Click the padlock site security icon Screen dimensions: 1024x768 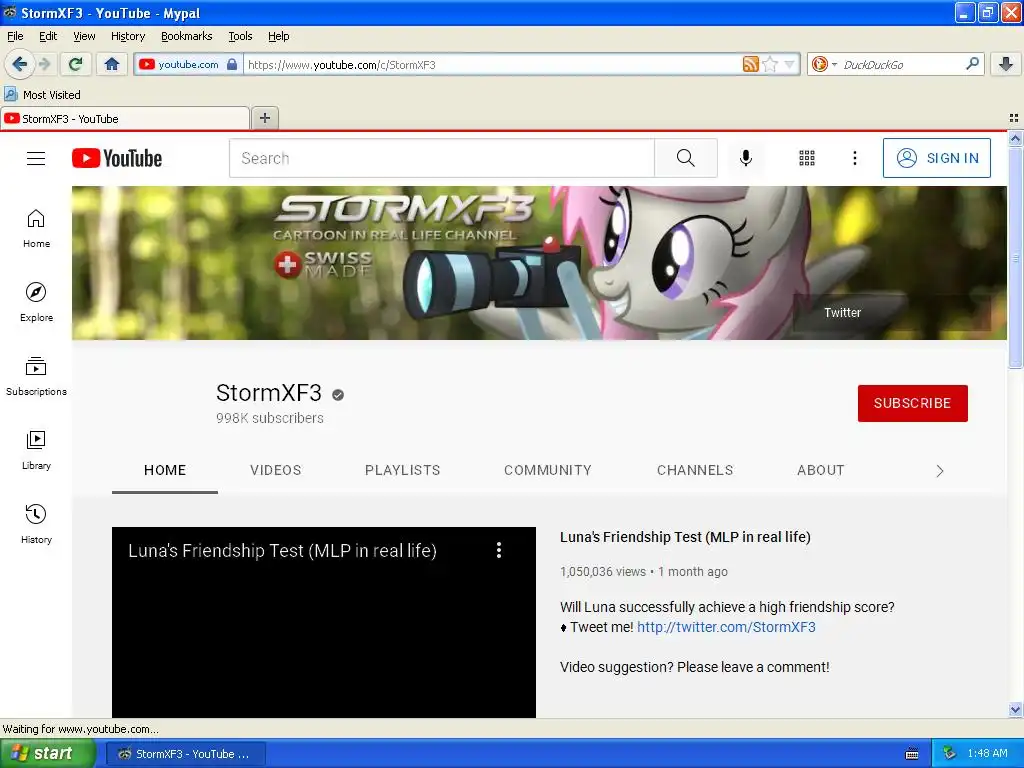tap(232, 64)
